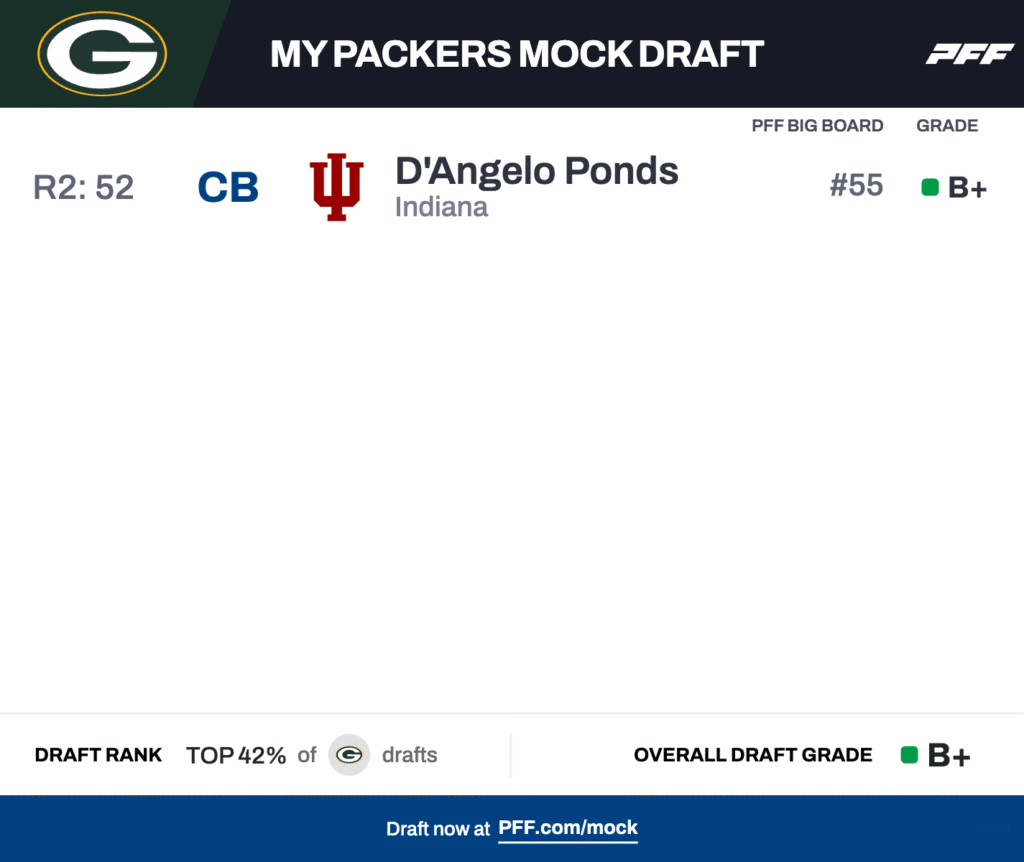Click the 'OVERALL DRAFT GRADE' label
Image resolution: width=1024 pixels, height=862 pixels.
[753, 755]
